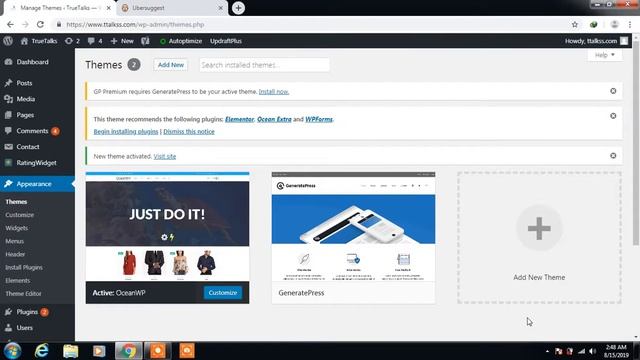Open the New content menu
640x360 pixels.
(x=122, y=41)
